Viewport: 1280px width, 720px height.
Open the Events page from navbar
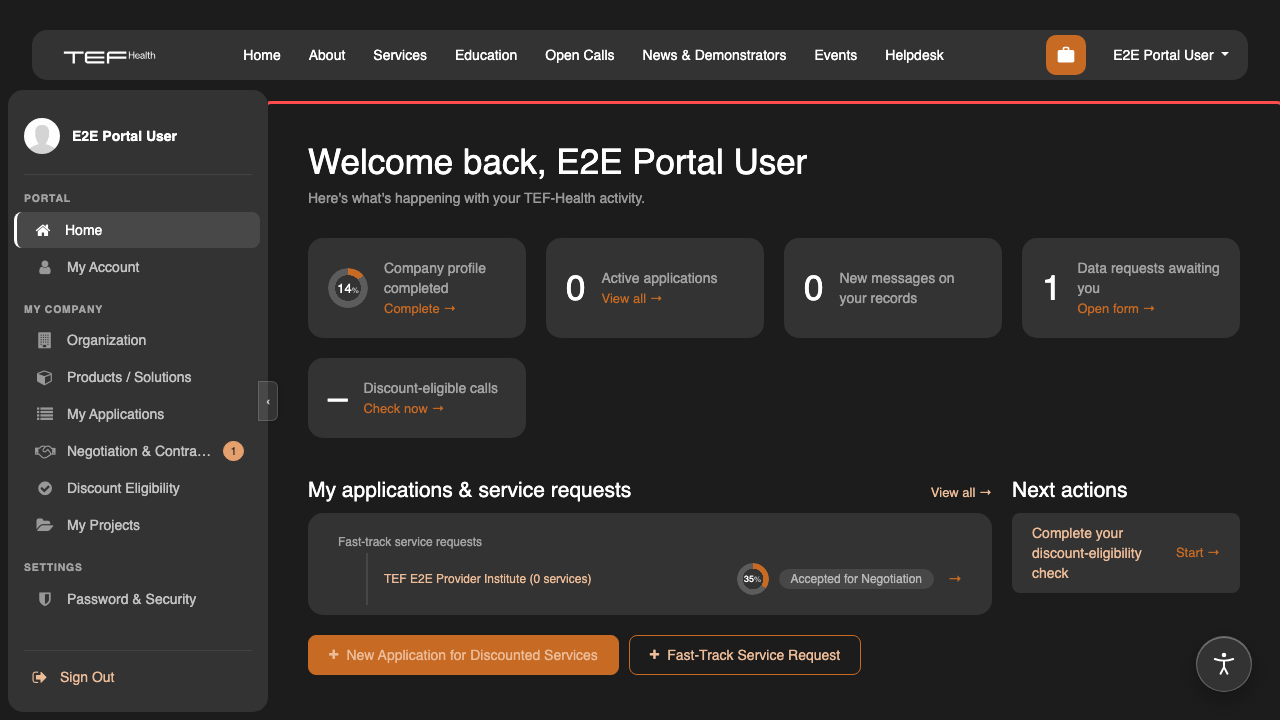click(836, 55)
